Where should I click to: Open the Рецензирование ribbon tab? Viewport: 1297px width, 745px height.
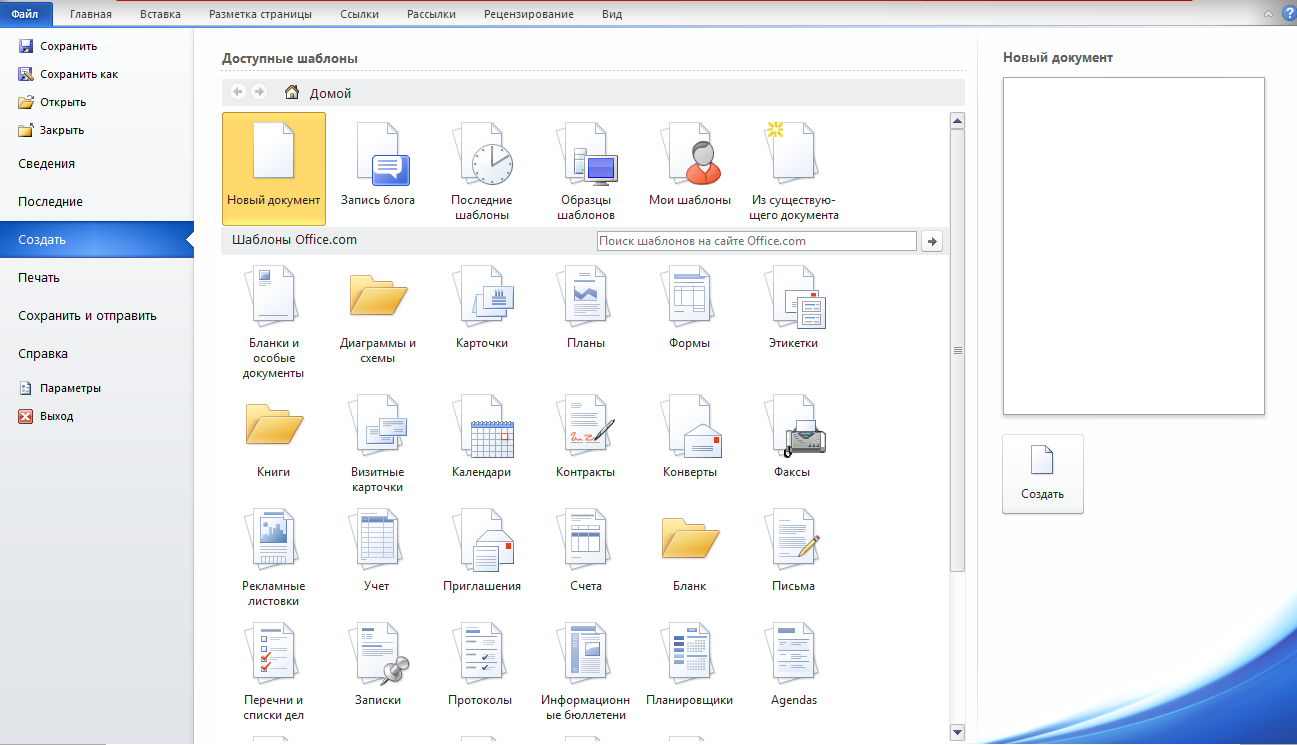tap(528, 14)
